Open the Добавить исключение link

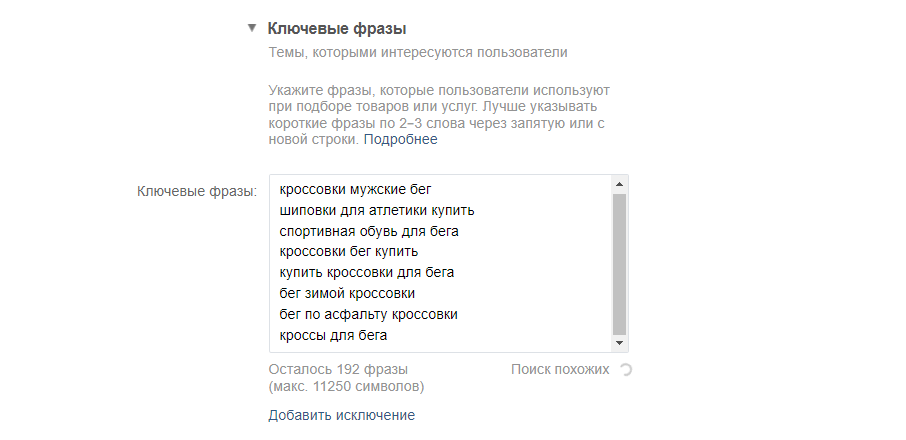(x=341, y=415)
